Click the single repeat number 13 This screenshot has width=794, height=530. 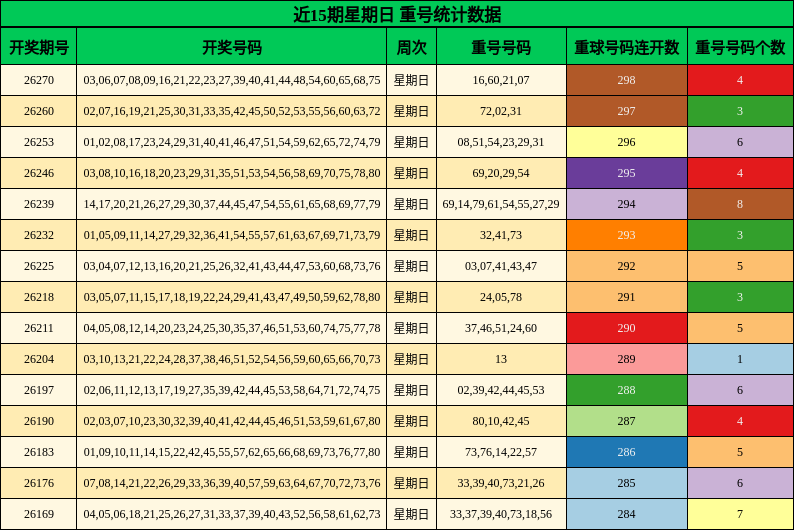coord(501,359)
